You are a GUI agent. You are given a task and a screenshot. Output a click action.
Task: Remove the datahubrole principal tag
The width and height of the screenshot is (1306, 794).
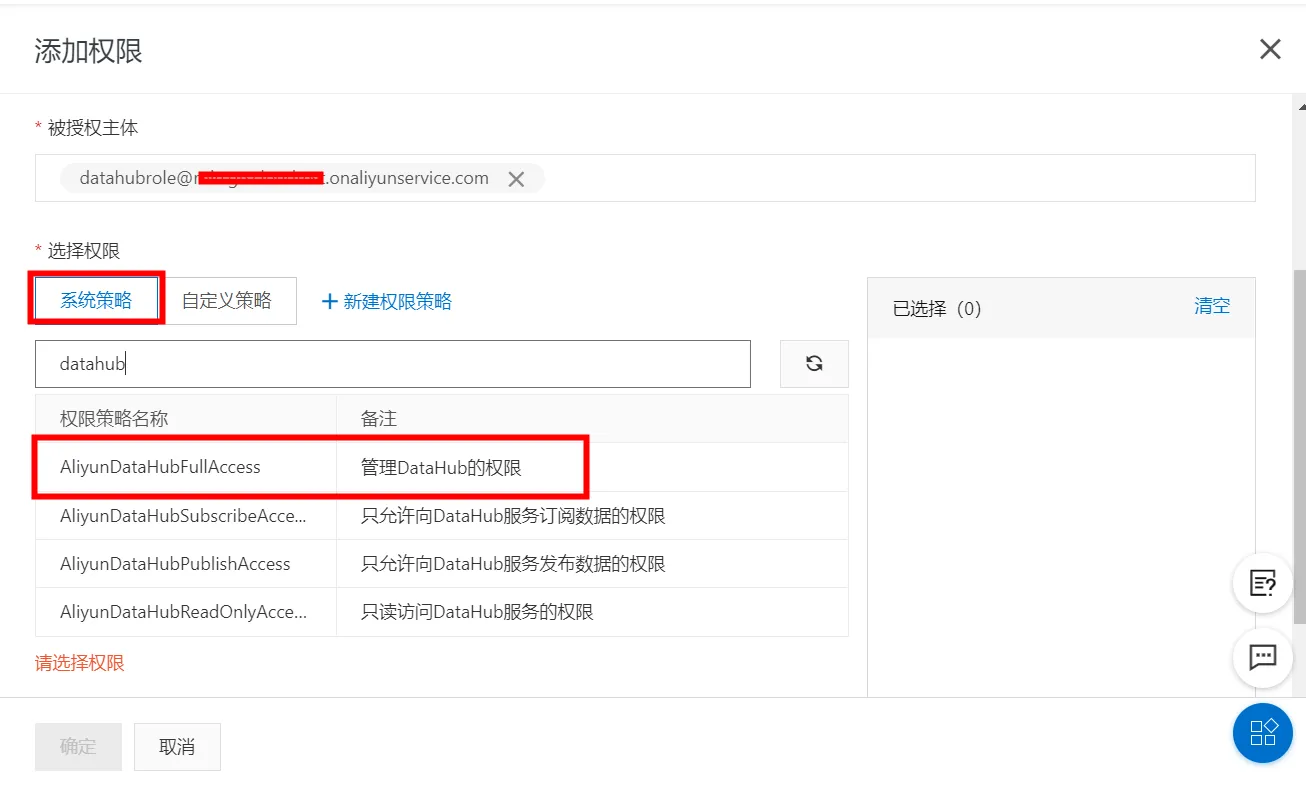[516, 179]
